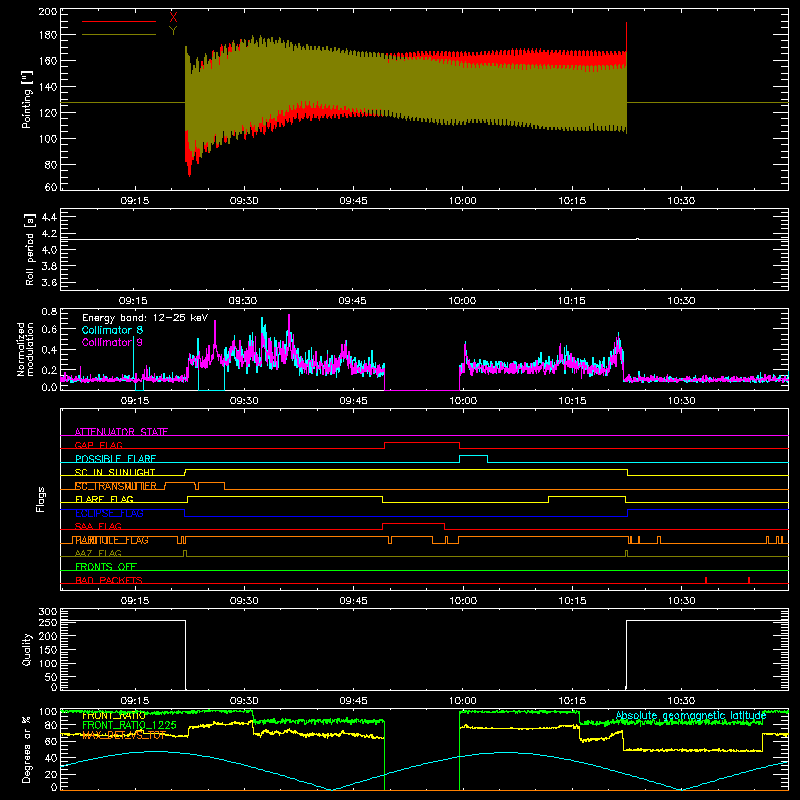Click '09:15' time label under Roll period panel
The height and width of the screenshot is (800, 800).
[133, 301]
